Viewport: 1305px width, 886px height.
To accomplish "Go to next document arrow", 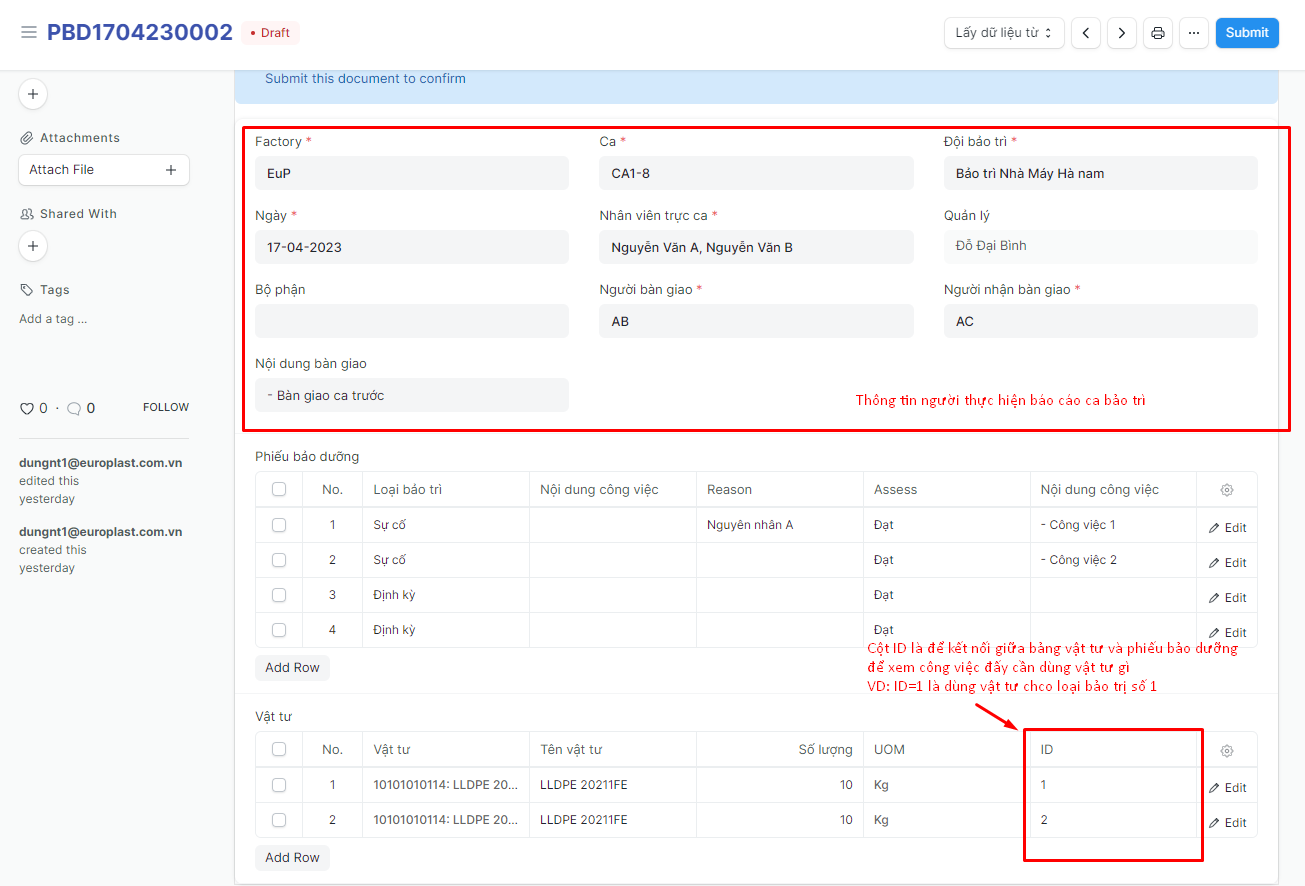I will (1122, 33).
